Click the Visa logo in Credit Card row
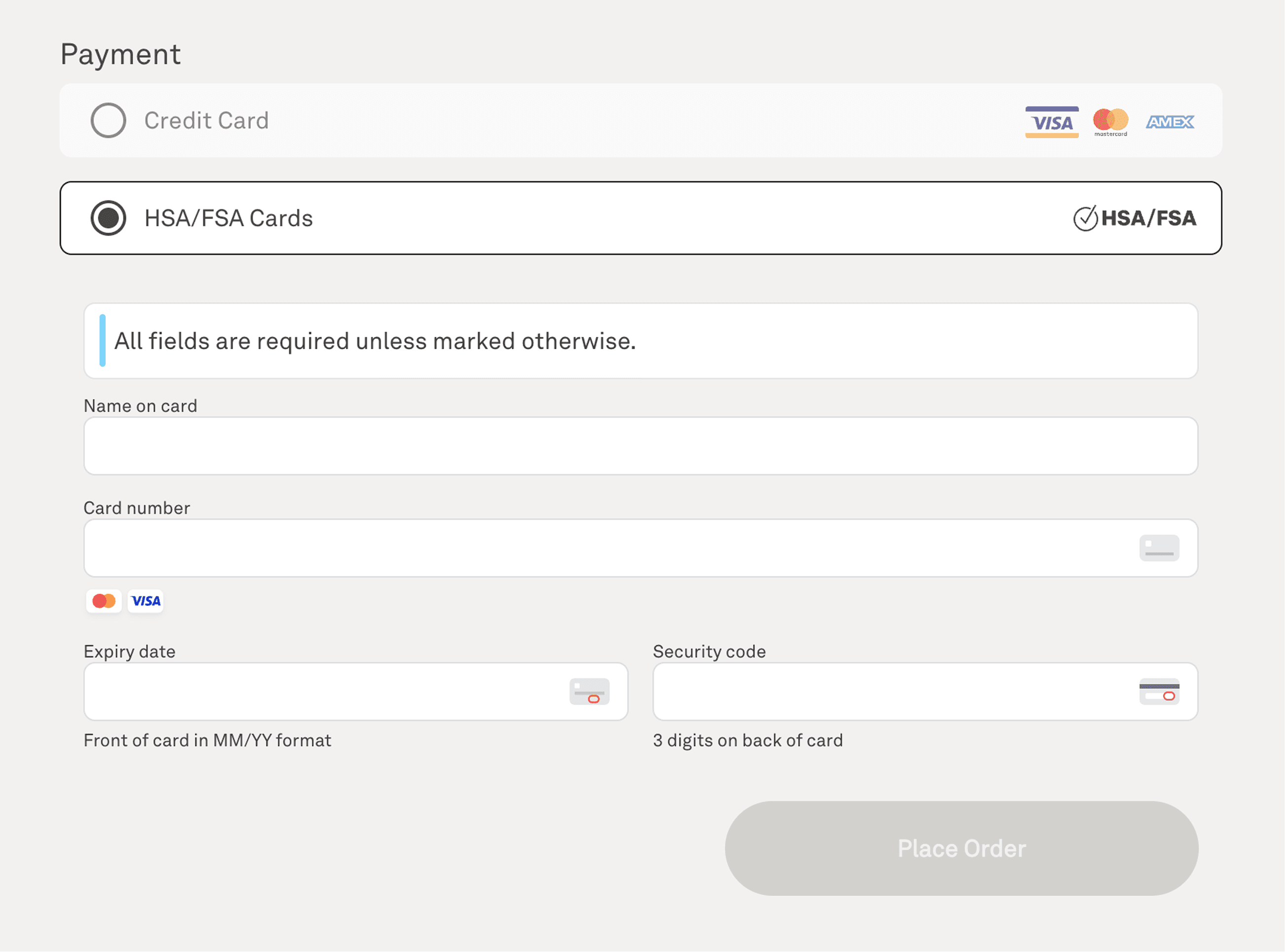This screenshot has height=952, width=1285. click(1052, 122)
